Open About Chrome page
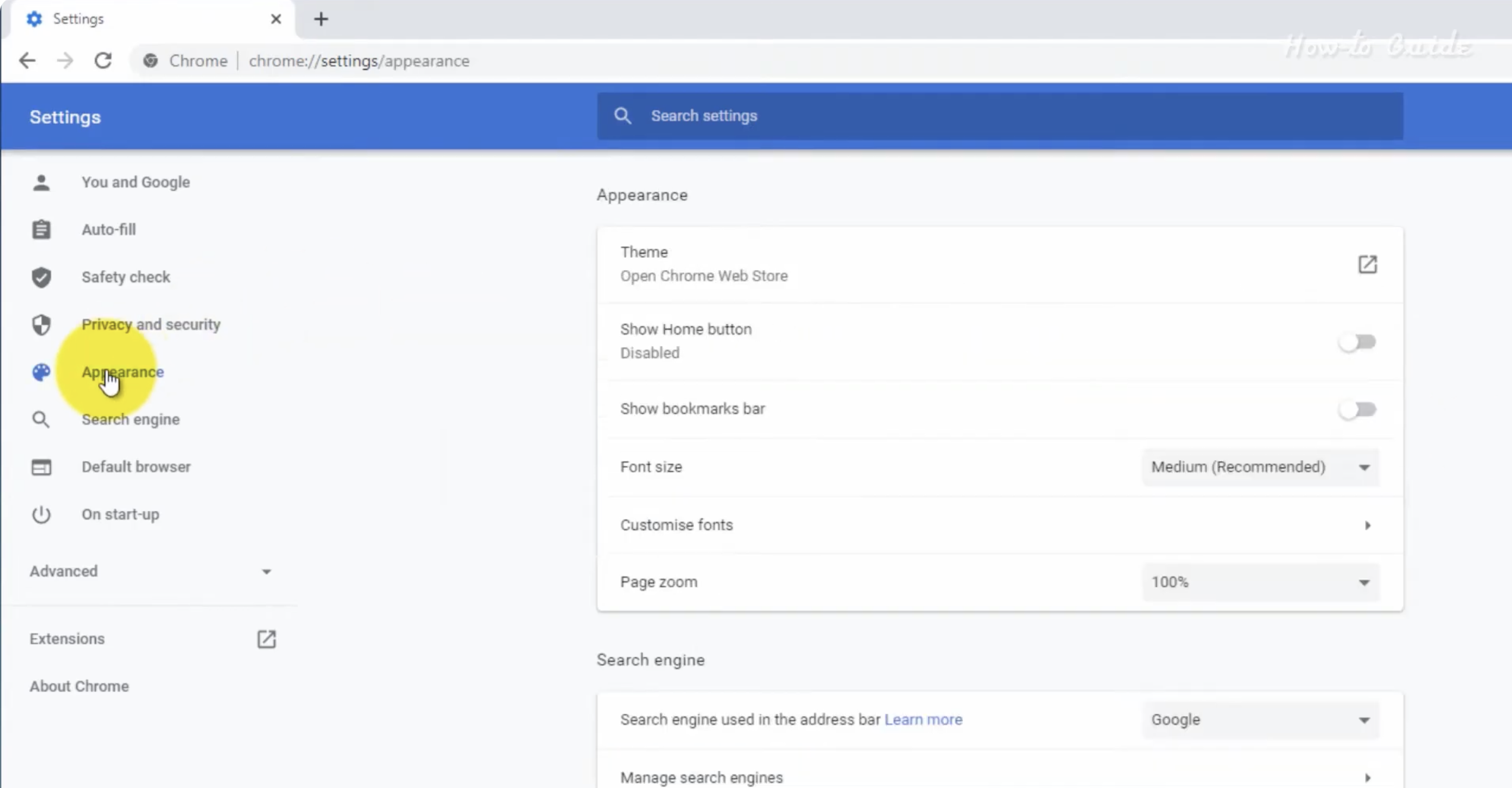 pyautogui.click(x=79, y=686)
